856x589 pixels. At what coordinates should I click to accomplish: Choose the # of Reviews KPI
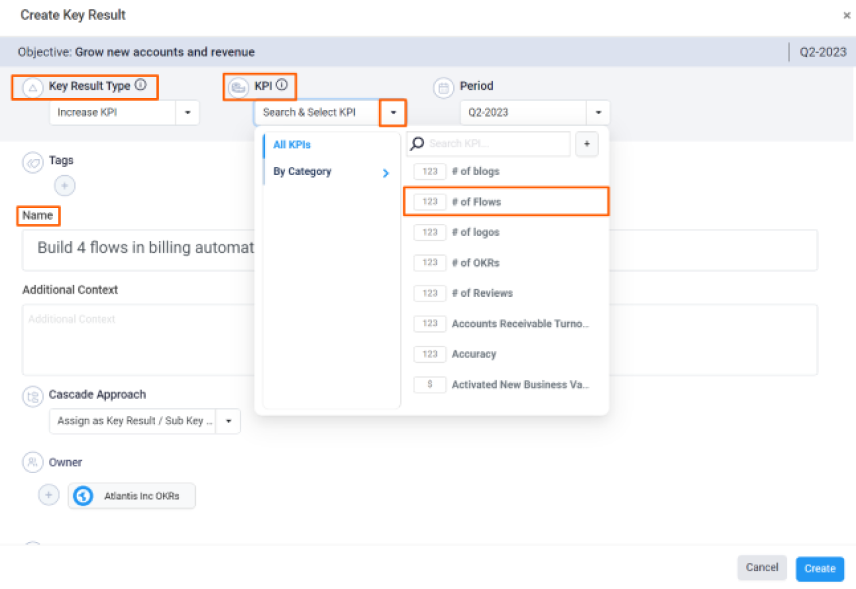506,293
